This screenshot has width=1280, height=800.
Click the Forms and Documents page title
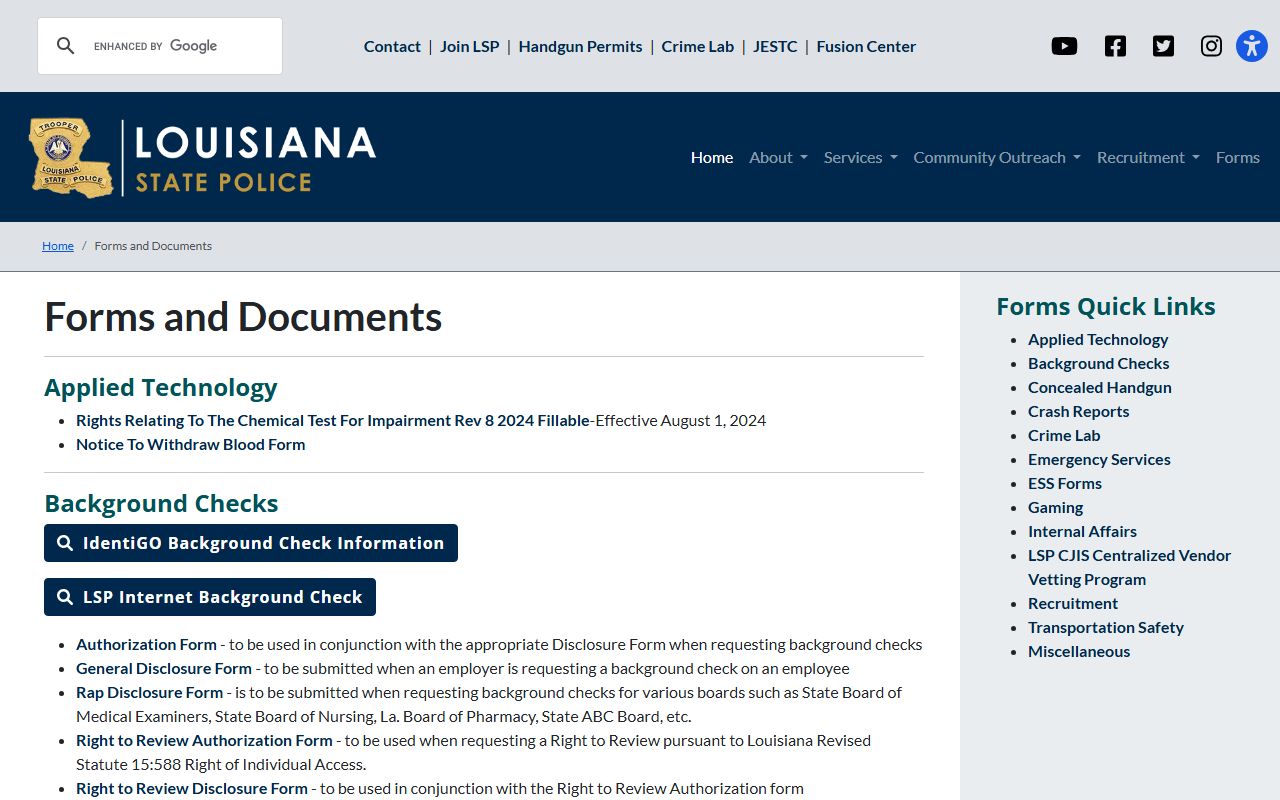click(243, 317)
